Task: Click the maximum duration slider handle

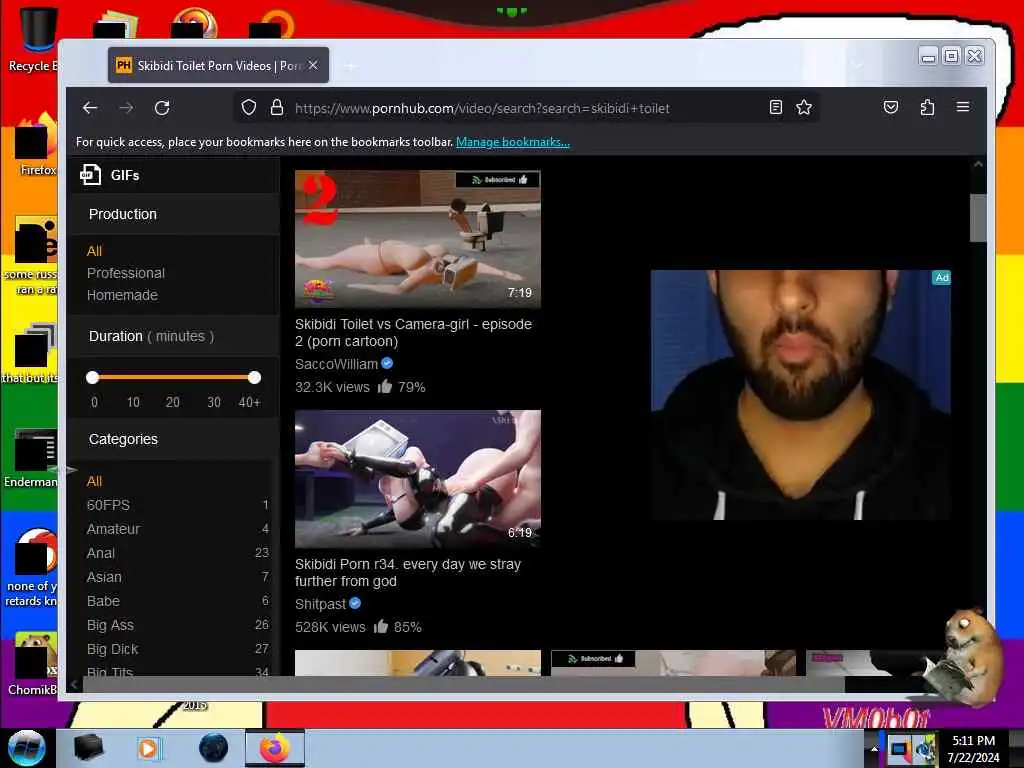Action: pyautogui.click(x=255, y=377)
